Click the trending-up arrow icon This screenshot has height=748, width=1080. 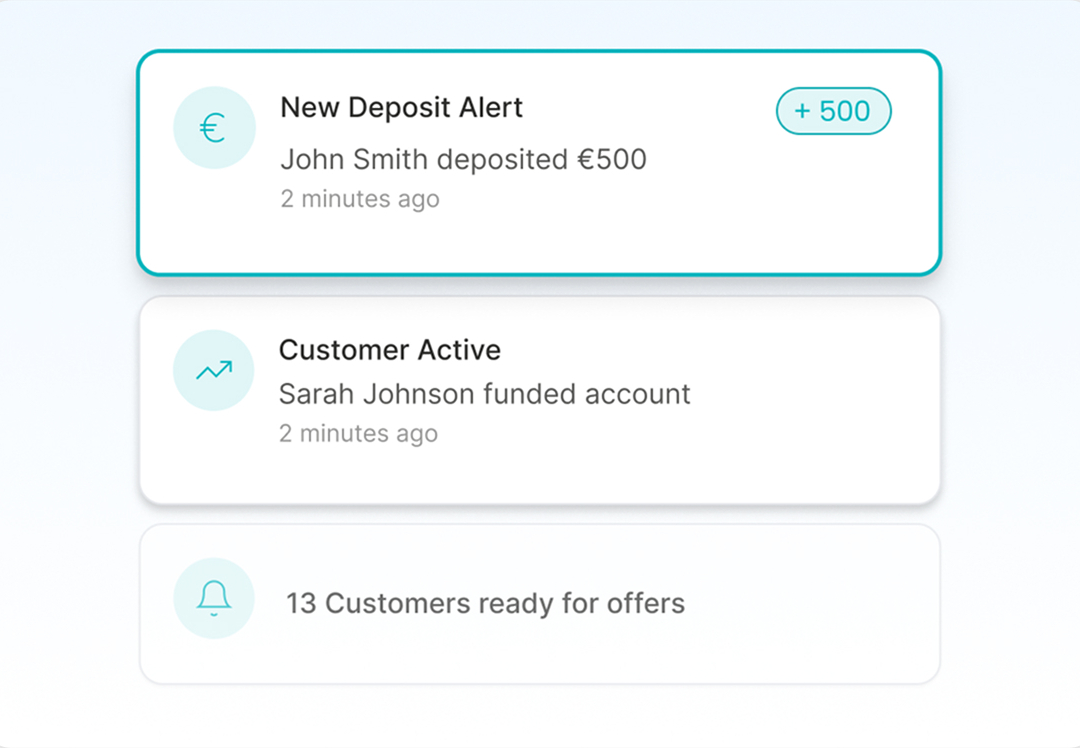[x=213, y=370]
